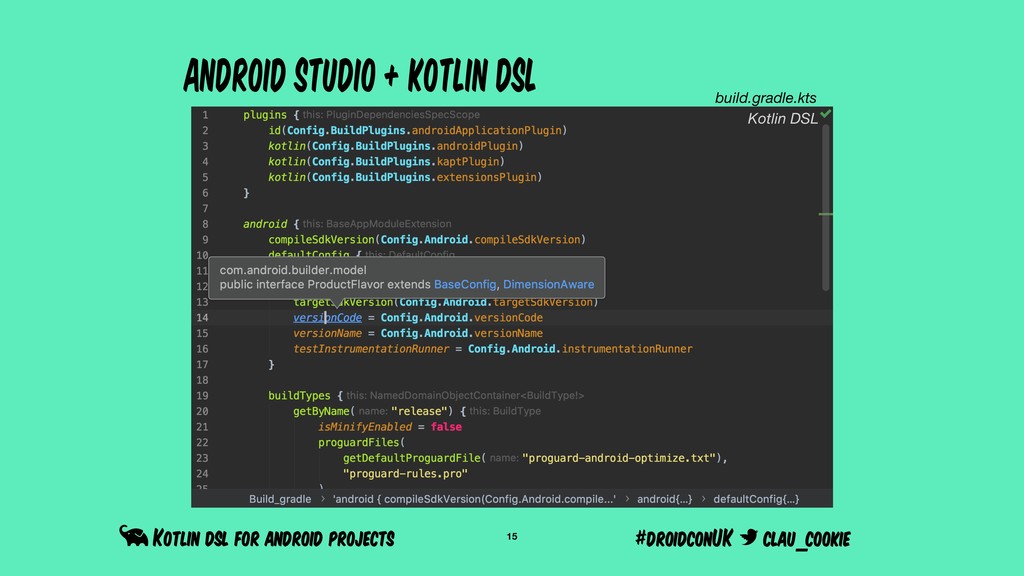Click getDefaultProguardFile on line 23
The image size is (1024, 576).
(411, 458)
